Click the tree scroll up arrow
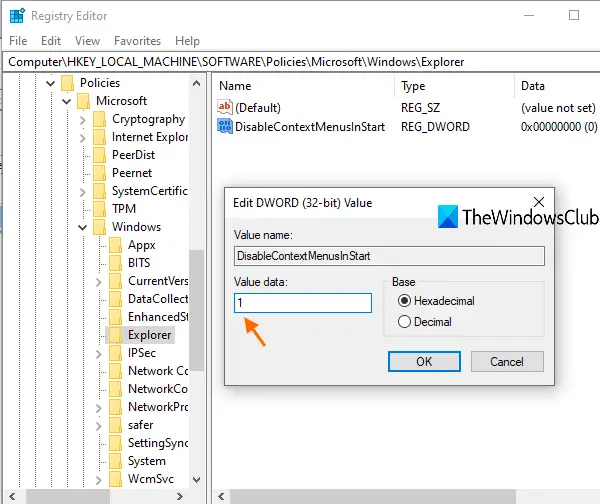 tap(196, 83)
